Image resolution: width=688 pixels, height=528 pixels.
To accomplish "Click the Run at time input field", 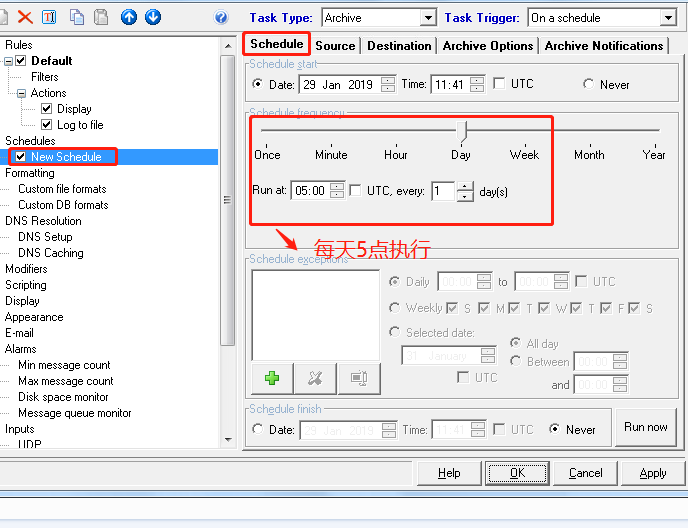I will 310,191.
